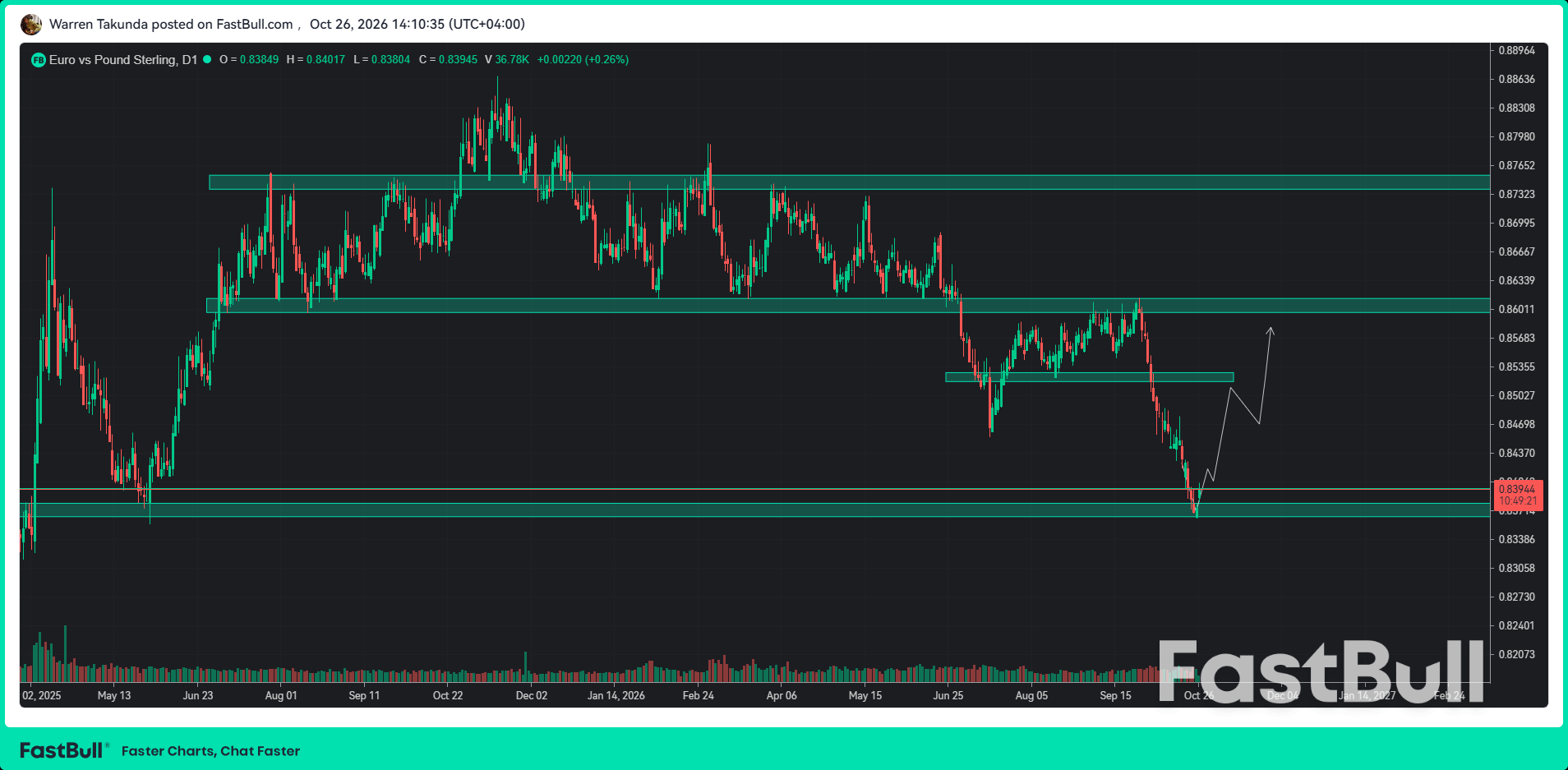
Task: Click the green status dot after D1
Action: click(207, 59)
